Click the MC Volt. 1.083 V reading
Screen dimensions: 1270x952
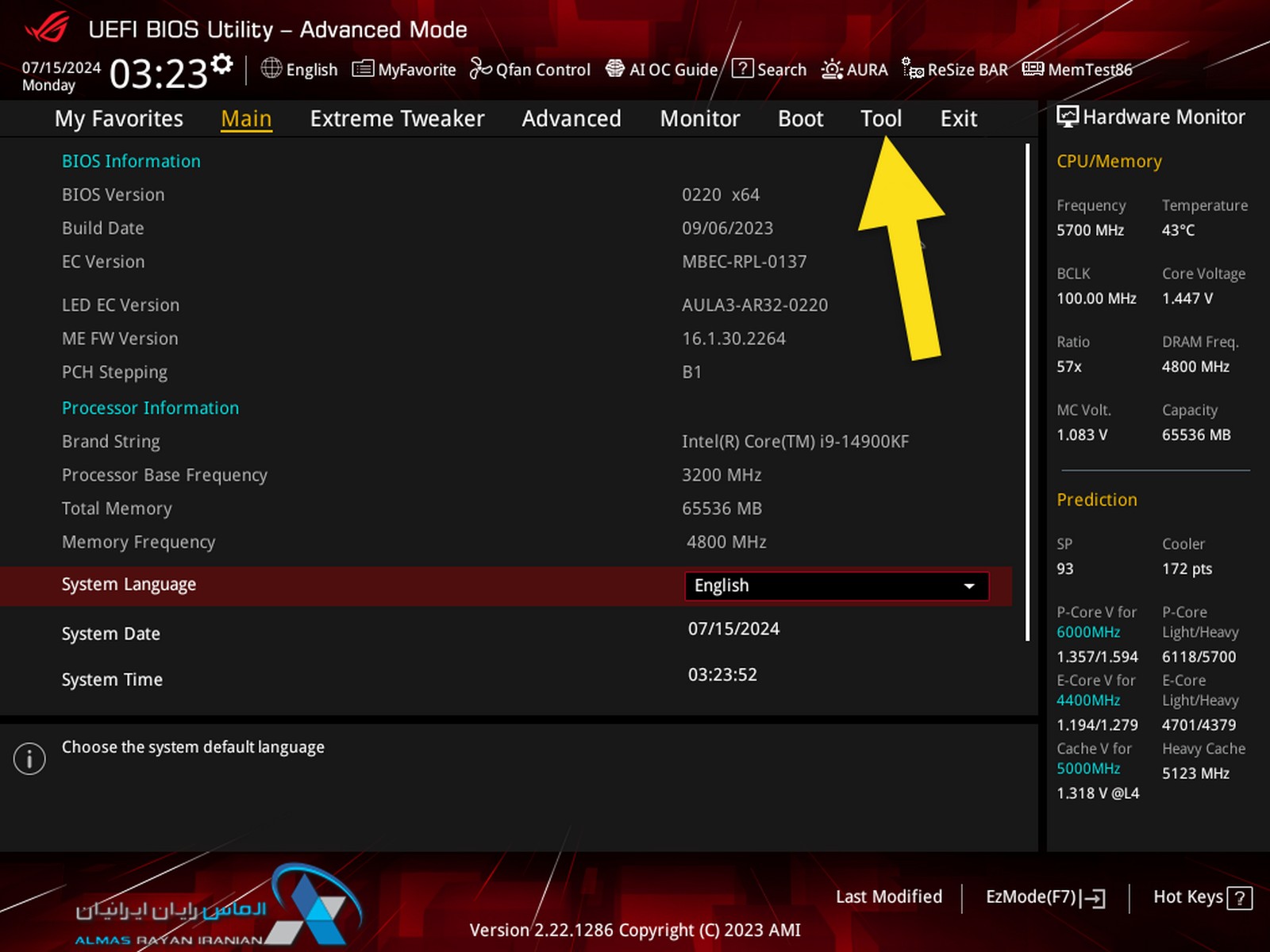click(x=1082, y=436)
